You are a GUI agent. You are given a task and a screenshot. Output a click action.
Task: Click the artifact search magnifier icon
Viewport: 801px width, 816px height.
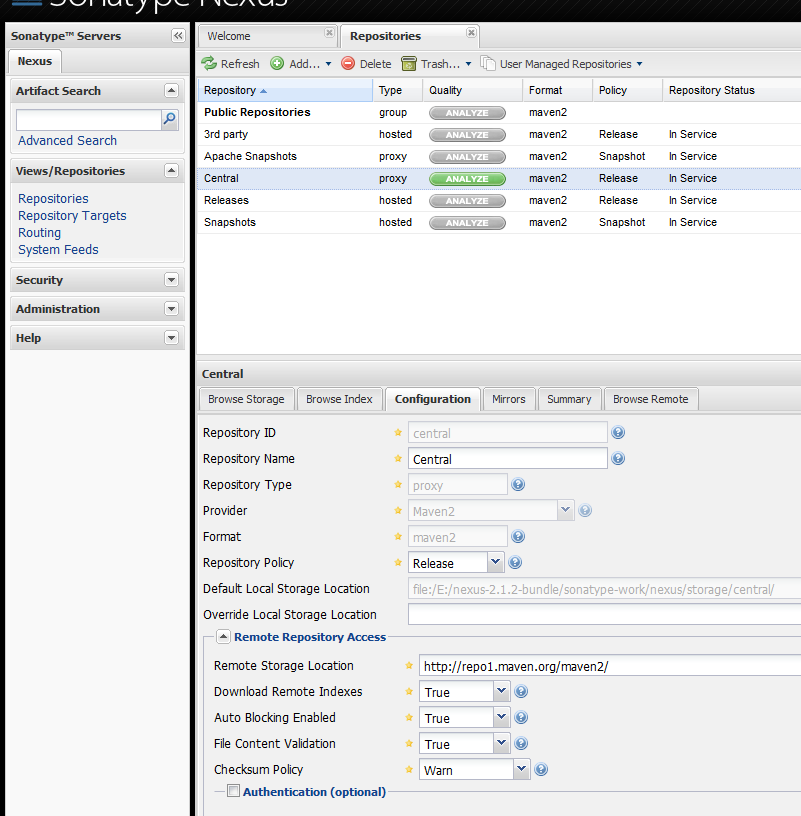click(170, 119)
